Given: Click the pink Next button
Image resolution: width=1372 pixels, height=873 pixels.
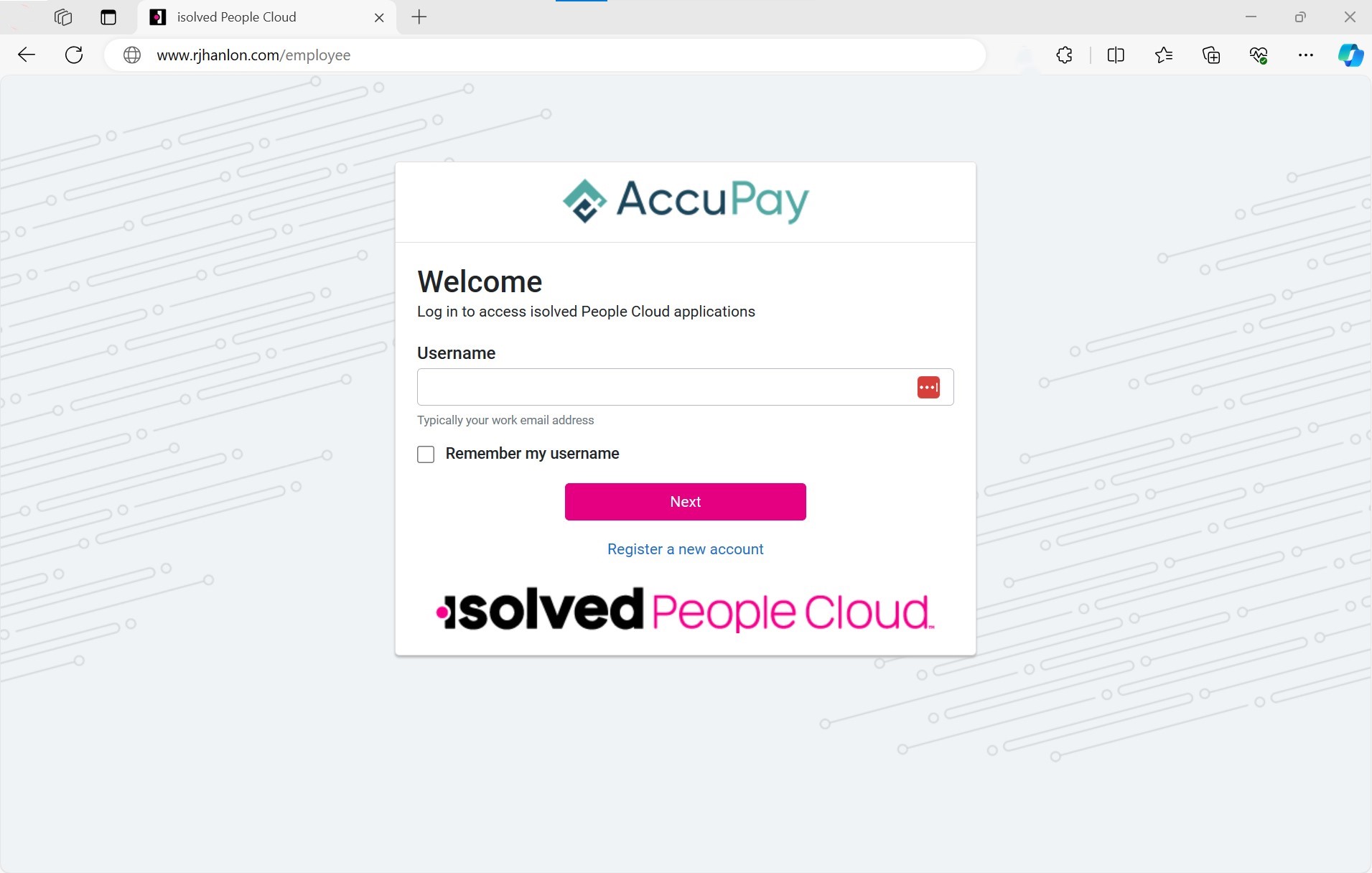Looking at the screenshot, I should (x=685, y=502).
